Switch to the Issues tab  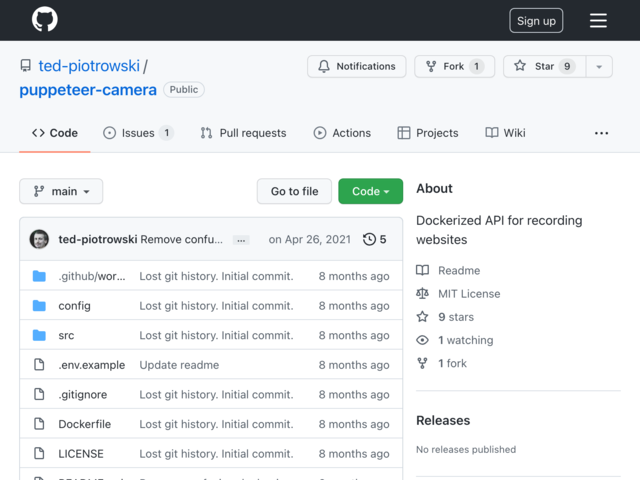(x=138, y=133)
